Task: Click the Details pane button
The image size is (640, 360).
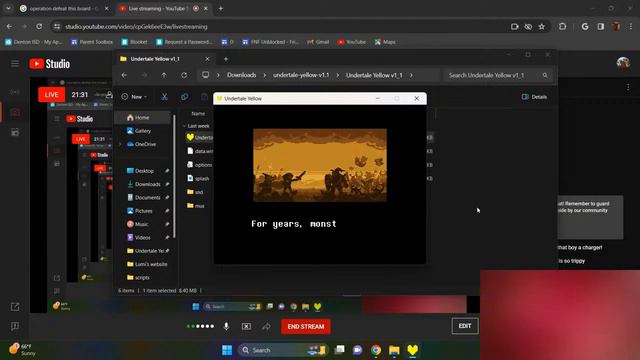Action: [534, 97]
